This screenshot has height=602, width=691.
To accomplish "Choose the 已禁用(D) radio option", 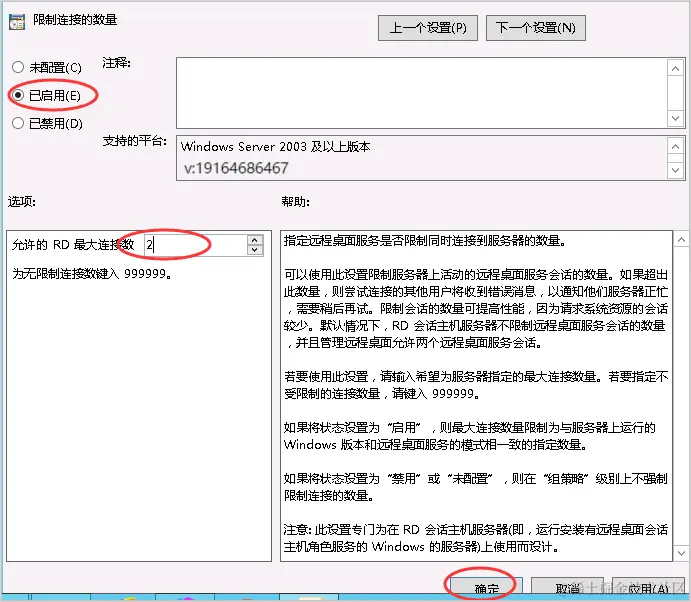I will click(x=47, y=123).
